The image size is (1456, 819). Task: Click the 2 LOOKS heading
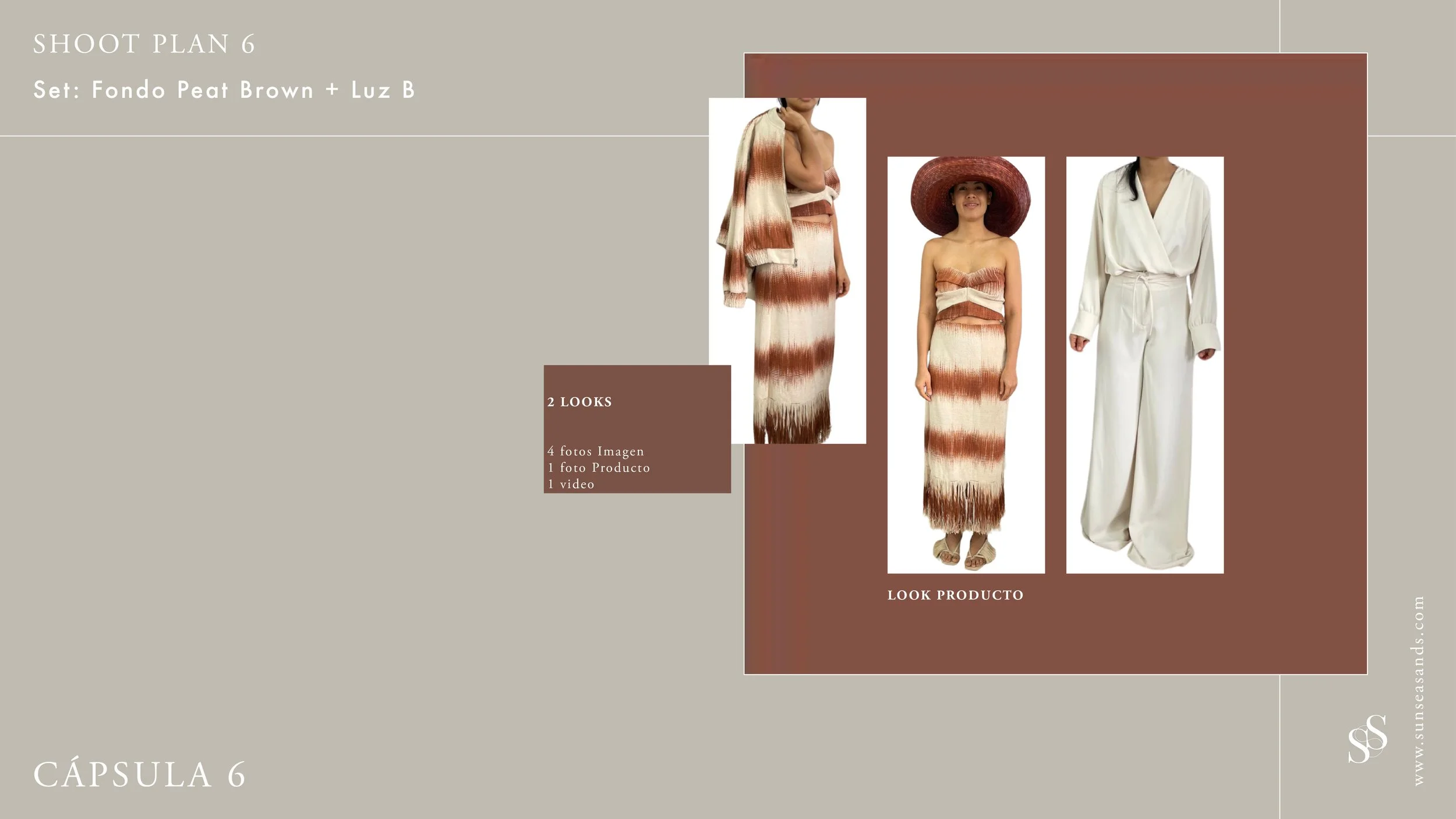click(579, 402)
